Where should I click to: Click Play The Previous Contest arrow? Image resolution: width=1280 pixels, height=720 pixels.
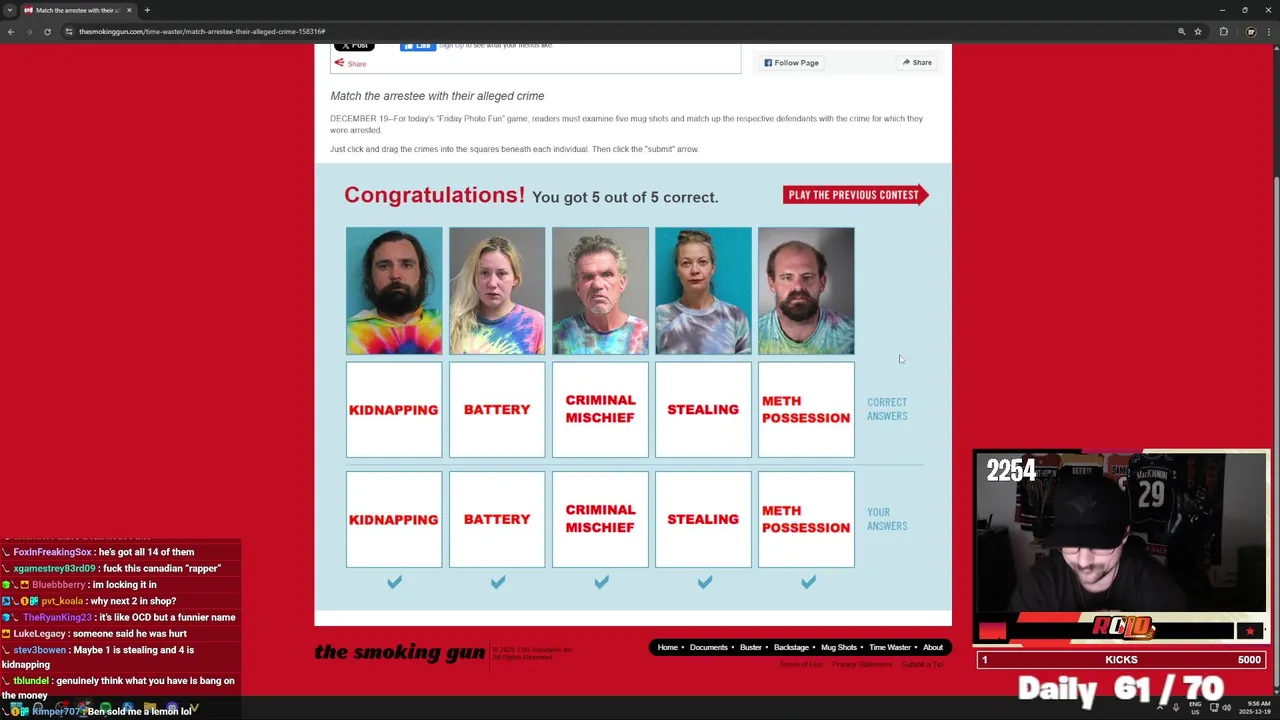click(856, 195)
